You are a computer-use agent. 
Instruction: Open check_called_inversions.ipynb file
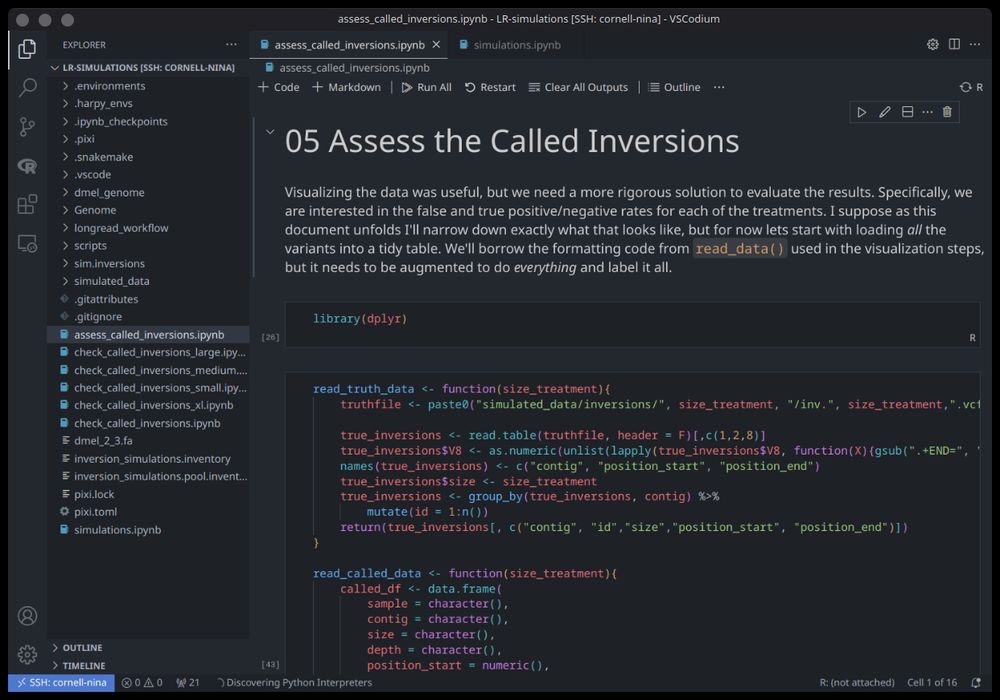click(147, 423)
